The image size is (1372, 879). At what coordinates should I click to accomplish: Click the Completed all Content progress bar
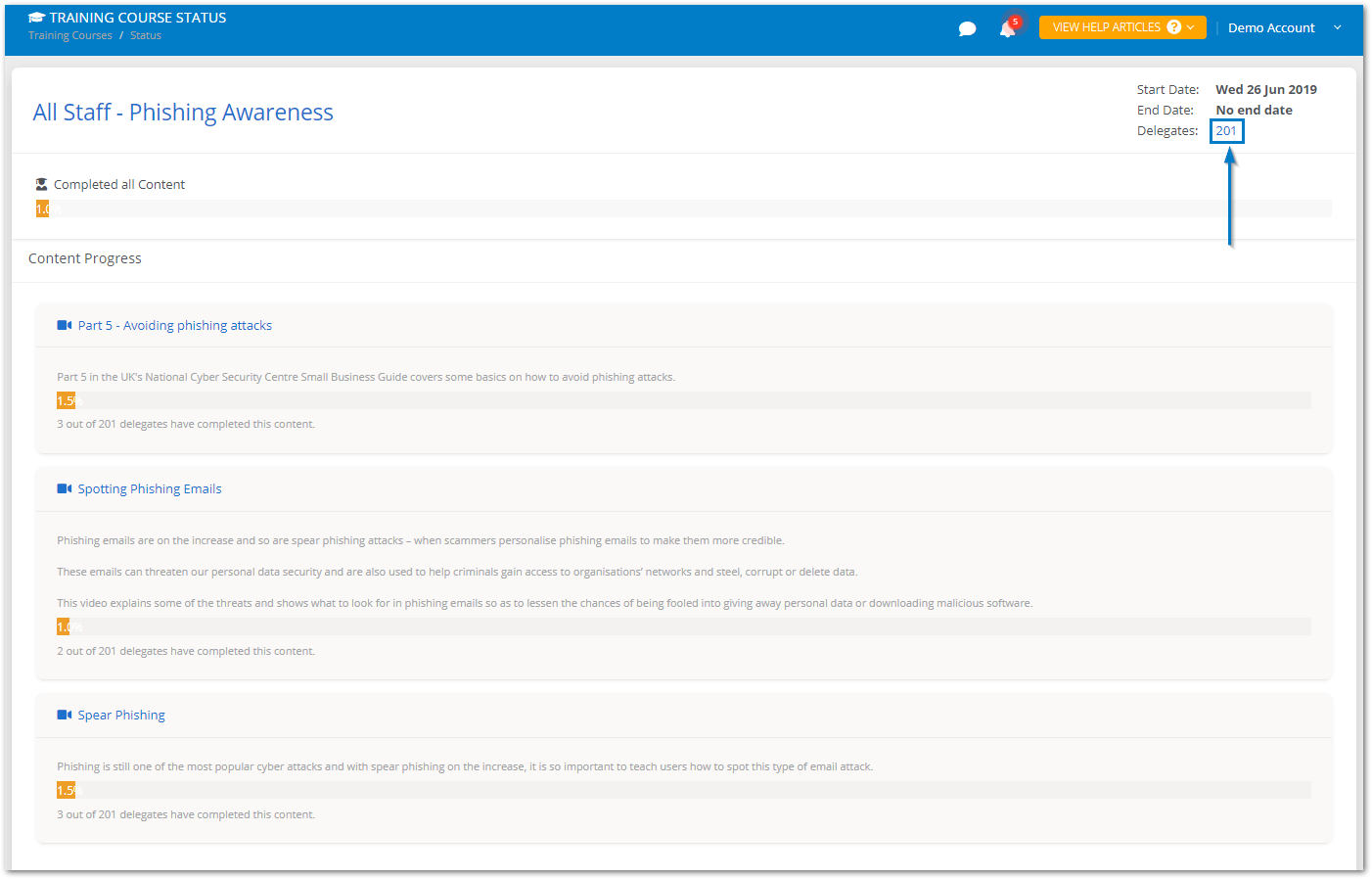pyautogui.click(x=684, y=208)
